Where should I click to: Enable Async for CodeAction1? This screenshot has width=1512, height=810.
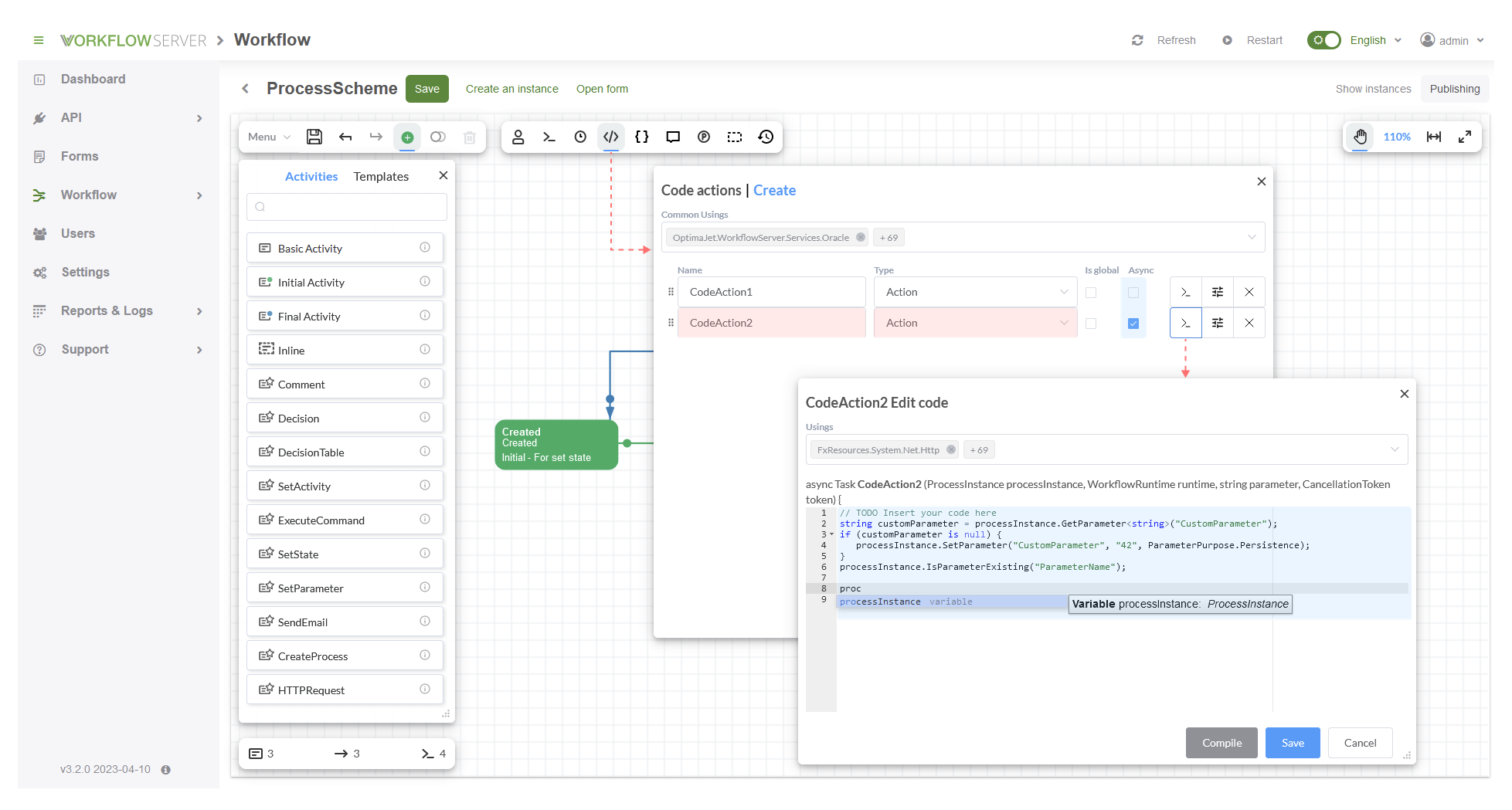[1133, 293]
